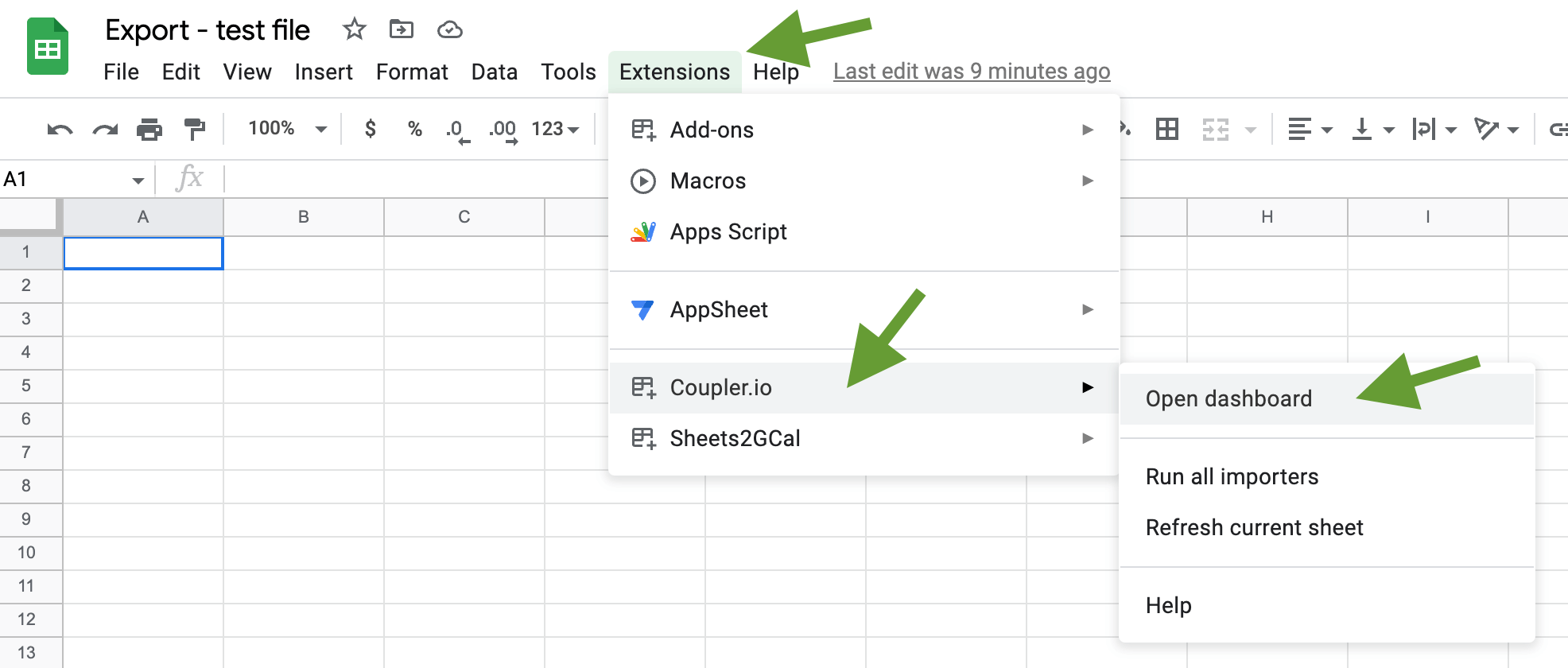
Task: Format as percent with % icon
Action: [415, 129]
